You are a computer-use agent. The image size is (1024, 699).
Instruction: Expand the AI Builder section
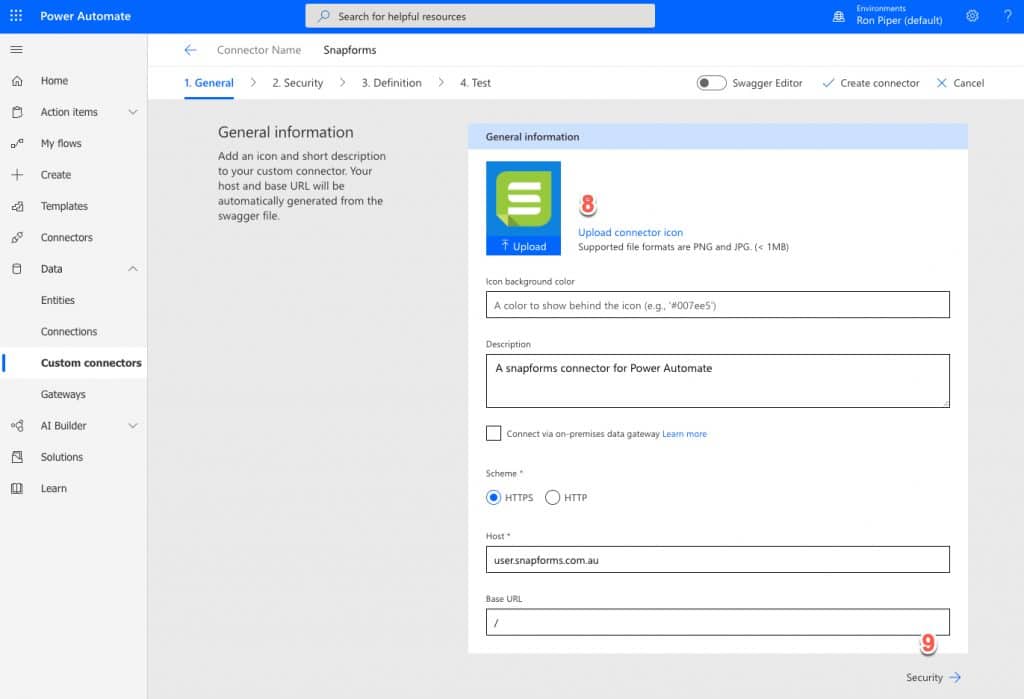[x=131, y=425]
